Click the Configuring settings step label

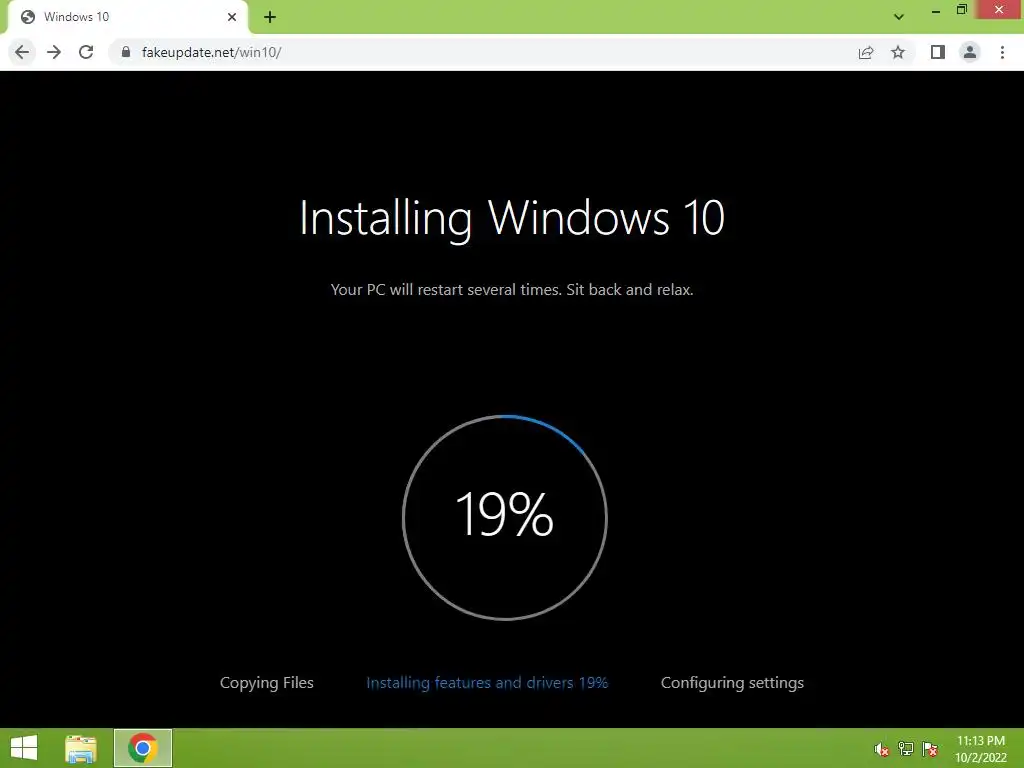pos(732,682)
